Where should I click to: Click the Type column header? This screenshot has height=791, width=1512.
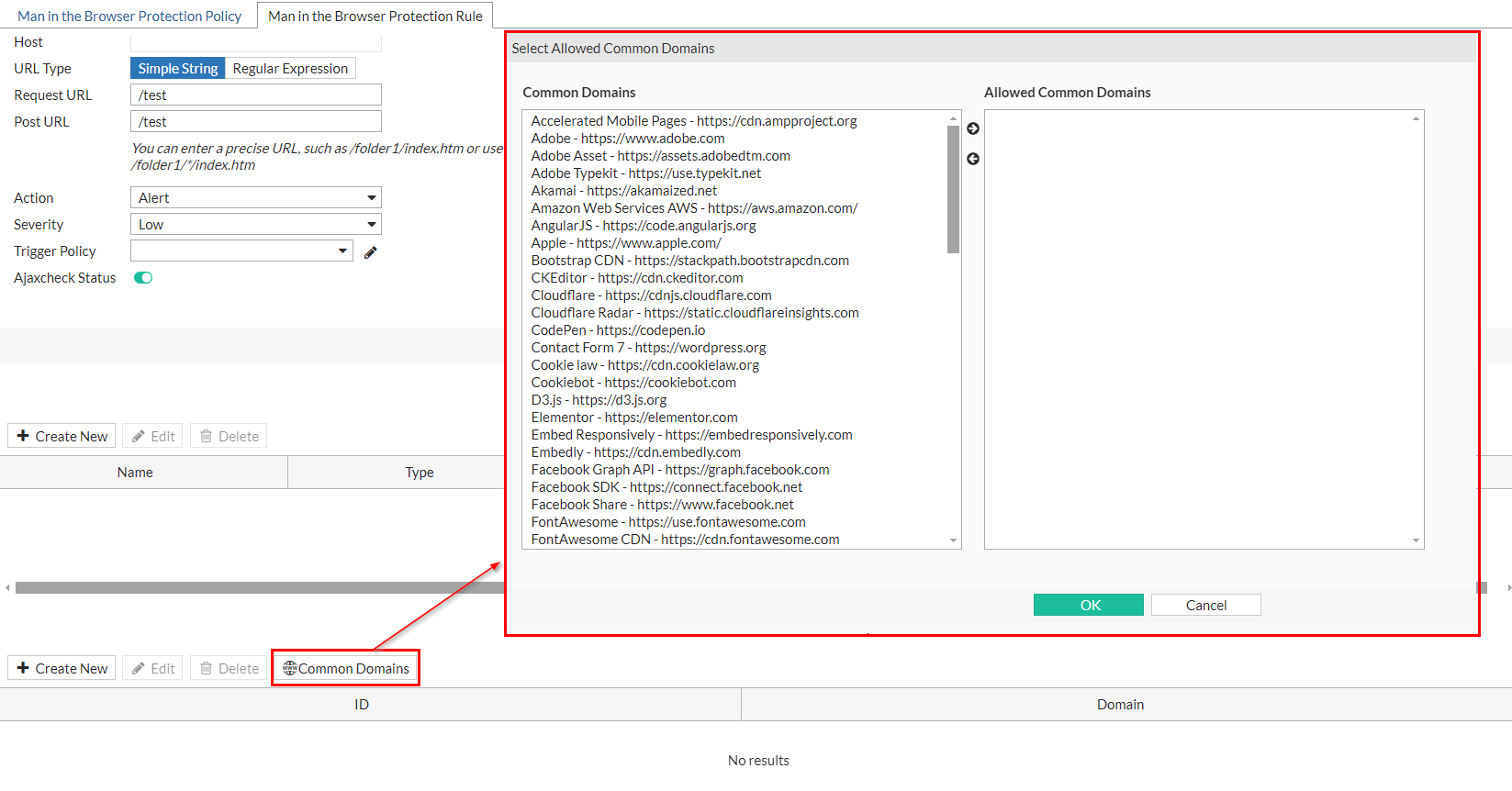[x=420, y=473]
